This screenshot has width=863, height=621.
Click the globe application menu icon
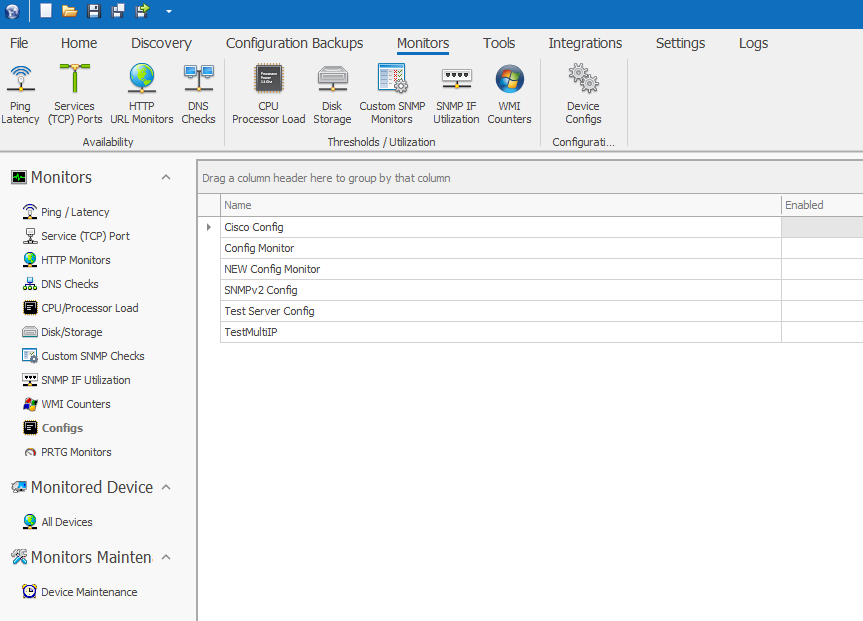[12, 11]
